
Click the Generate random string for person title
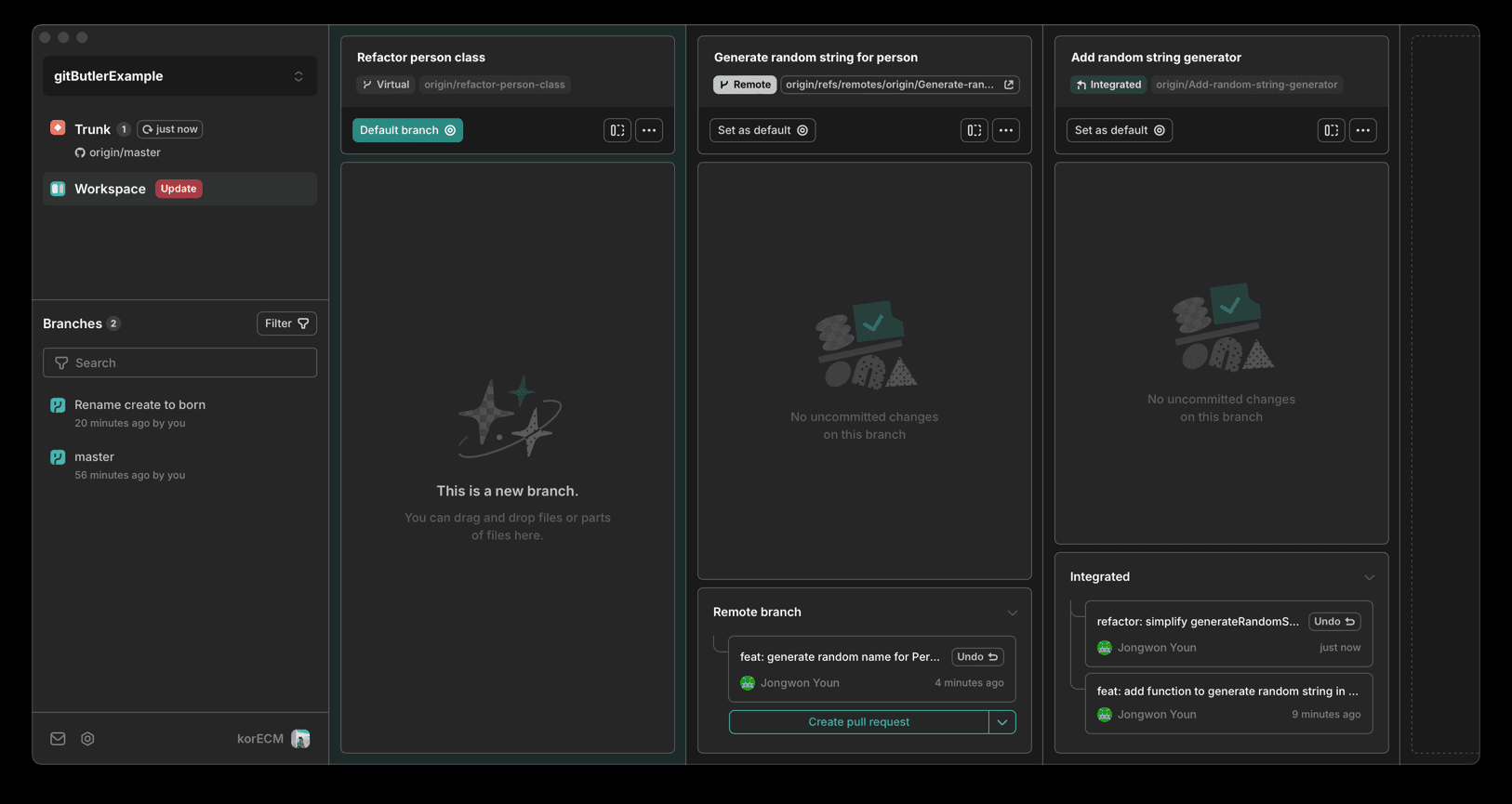[816, 58]
